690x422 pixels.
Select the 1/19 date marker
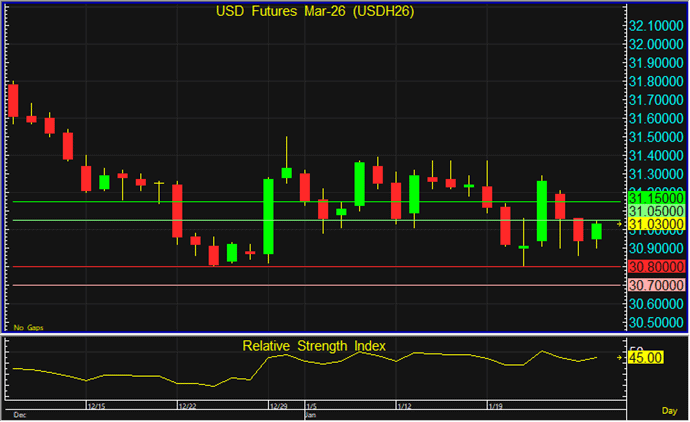pos(495,406)
